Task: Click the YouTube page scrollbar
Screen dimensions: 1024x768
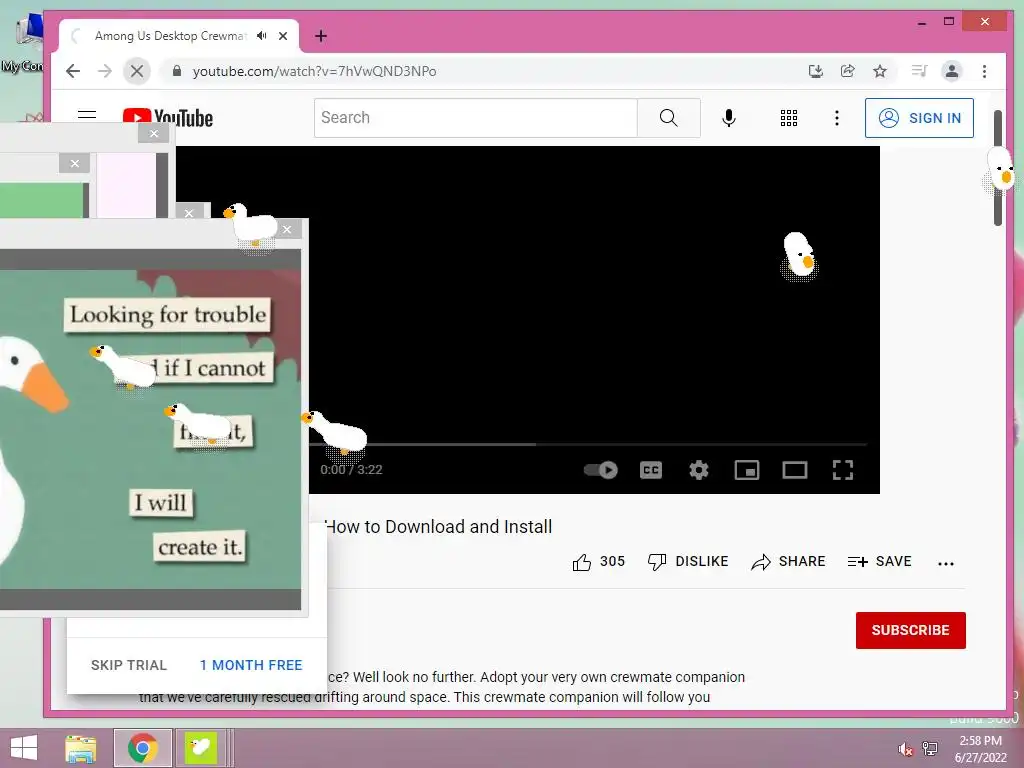Action: pos(998,168)
